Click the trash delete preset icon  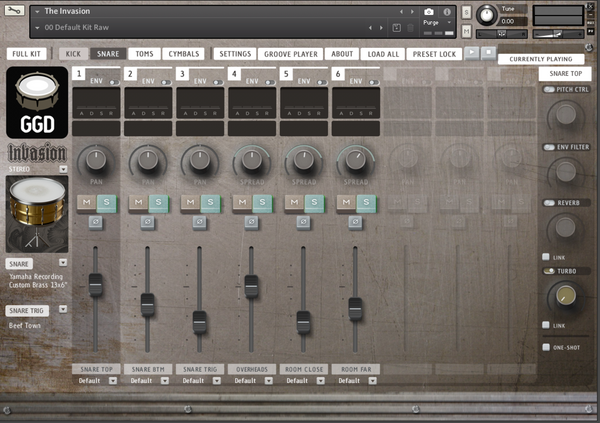tap(410, 28)
